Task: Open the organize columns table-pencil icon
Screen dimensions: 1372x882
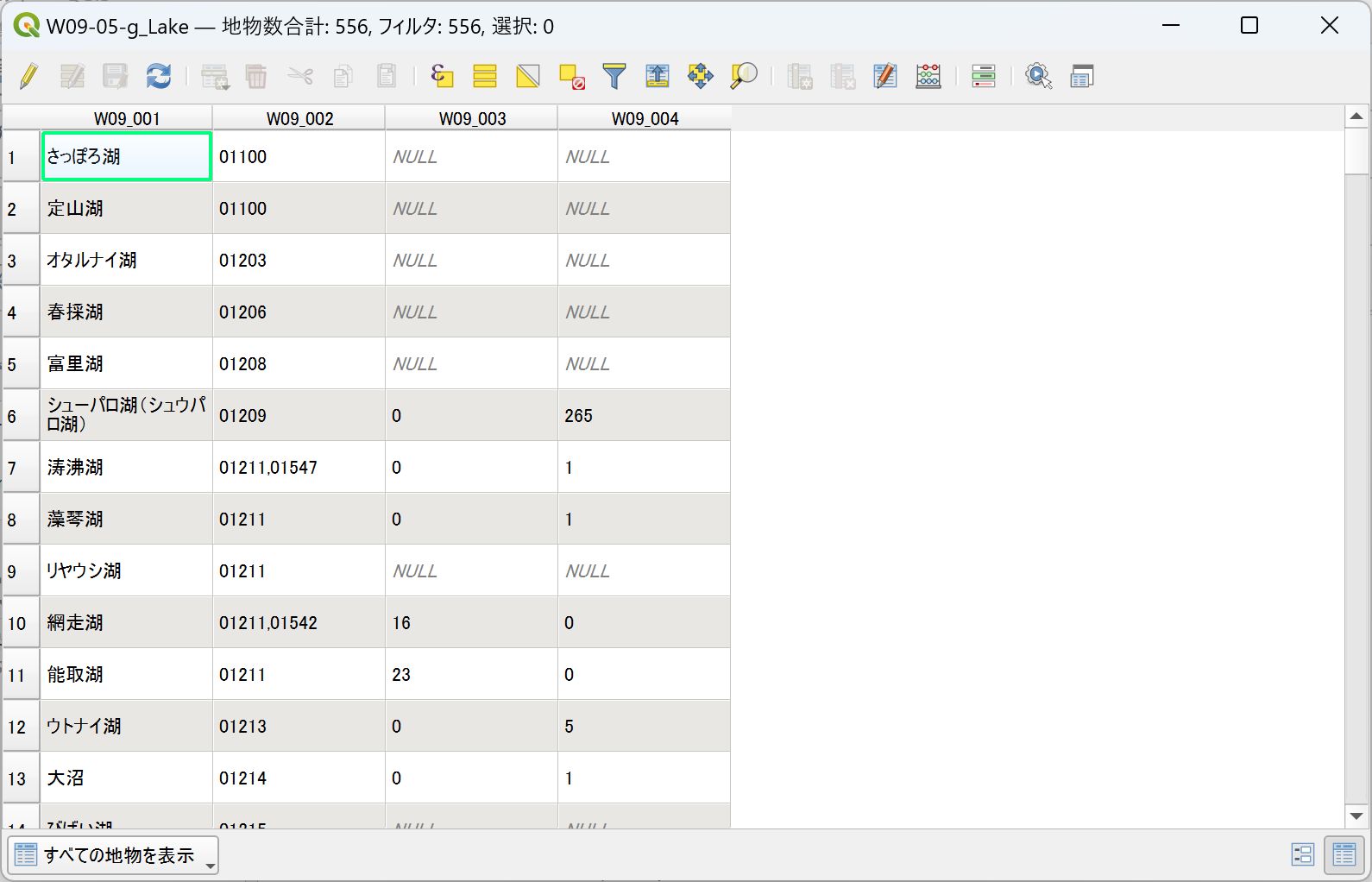Action: click(885, 76)
